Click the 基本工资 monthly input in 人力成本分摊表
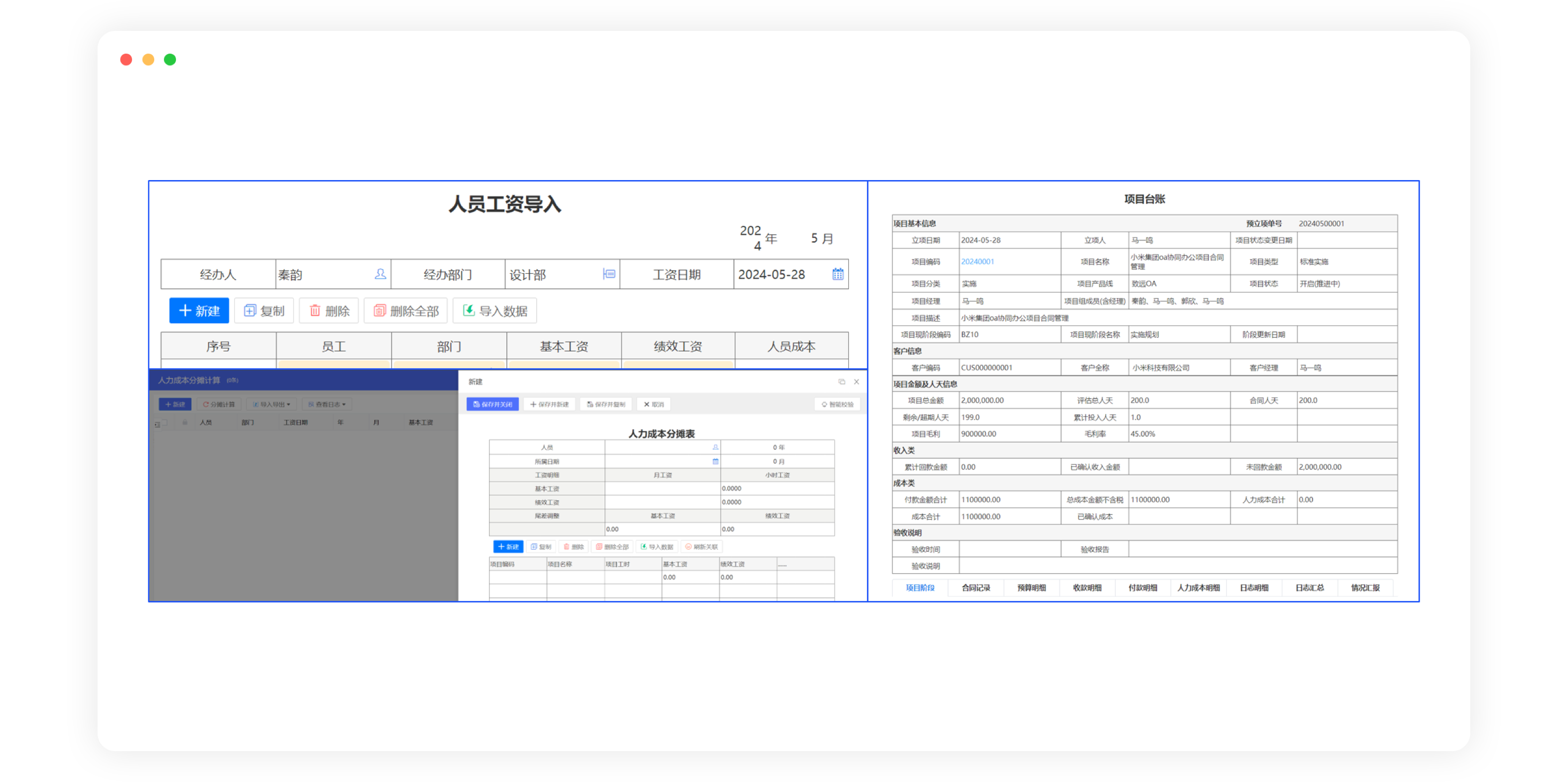 [662, 489]
